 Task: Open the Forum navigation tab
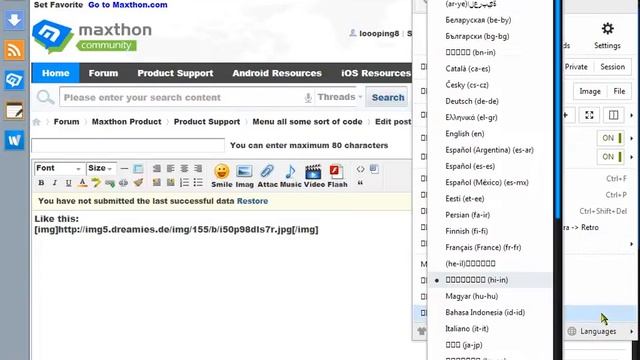(103, 73)
